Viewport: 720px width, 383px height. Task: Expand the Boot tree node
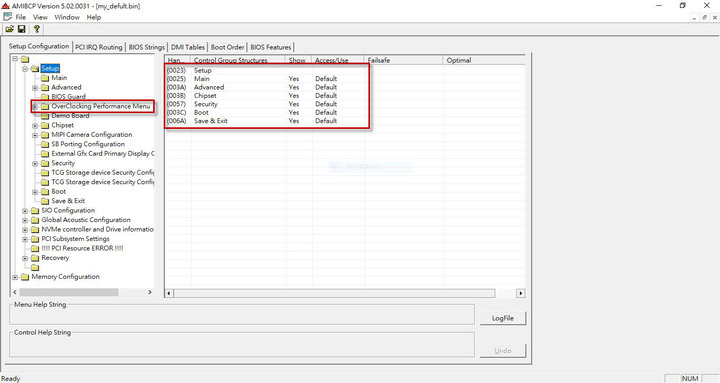pyautogui.click(x=35, y=192)
